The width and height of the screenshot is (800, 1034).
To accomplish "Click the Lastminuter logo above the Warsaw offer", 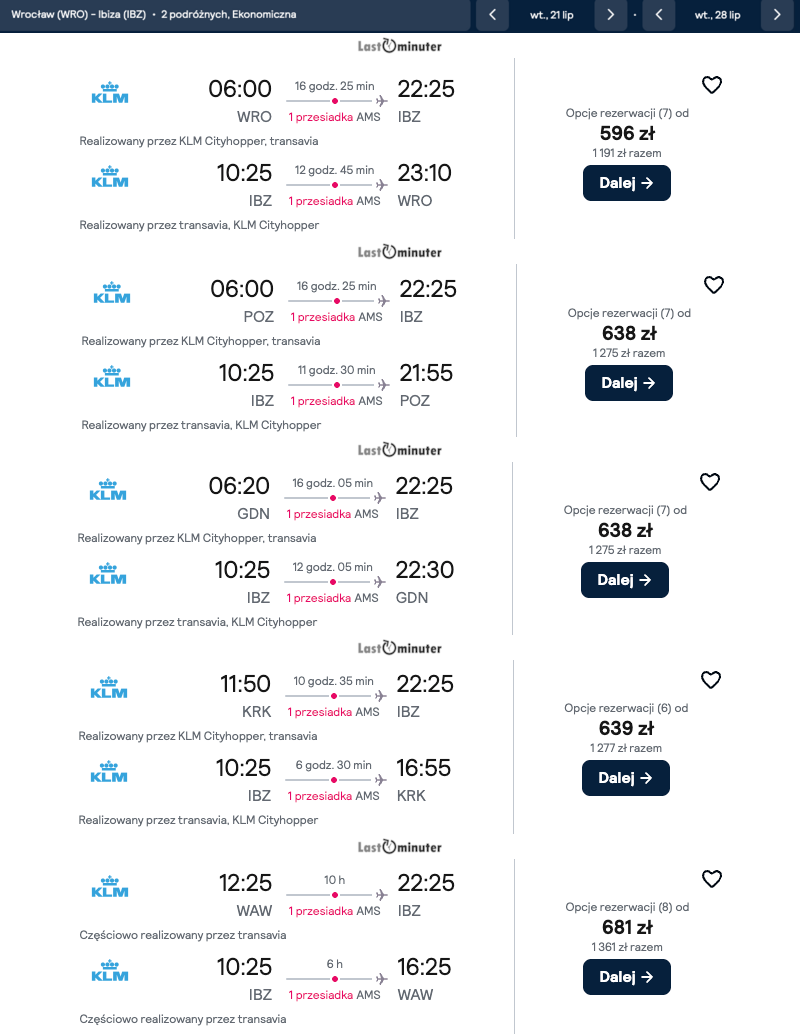I will tap(400, 847).
